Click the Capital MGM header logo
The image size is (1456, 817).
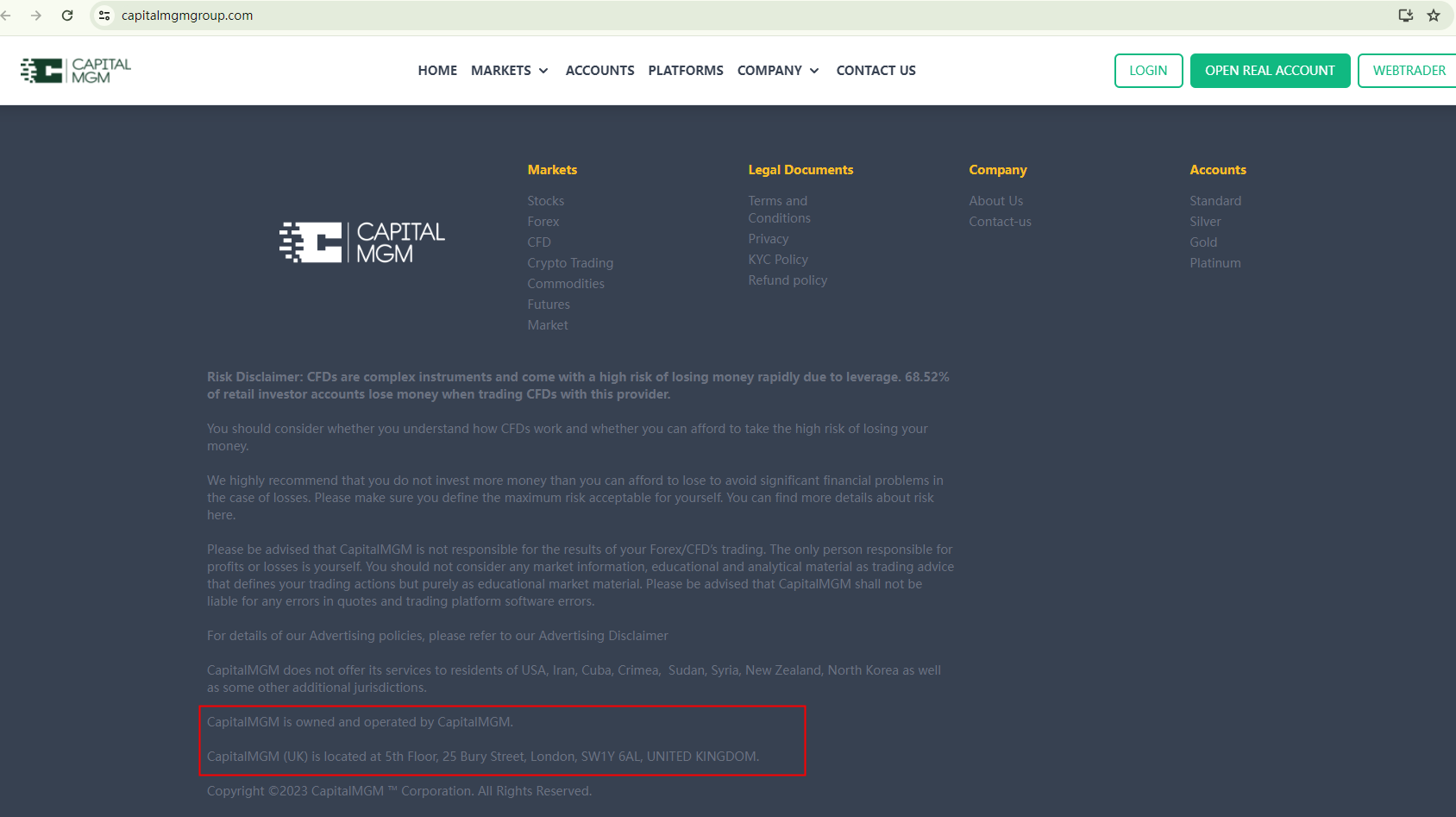(x=76, y=71)
